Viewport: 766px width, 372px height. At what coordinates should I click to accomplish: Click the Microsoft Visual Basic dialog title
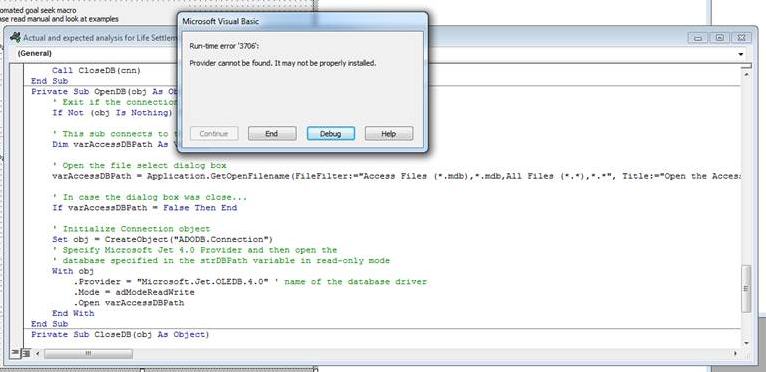[221, 22]
